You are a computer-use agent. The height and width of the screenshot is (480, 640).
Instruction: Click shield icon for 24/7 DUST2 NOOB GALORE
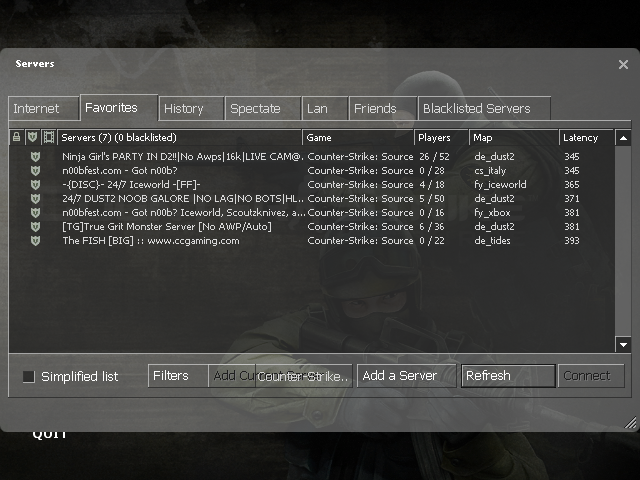point(36,198)
